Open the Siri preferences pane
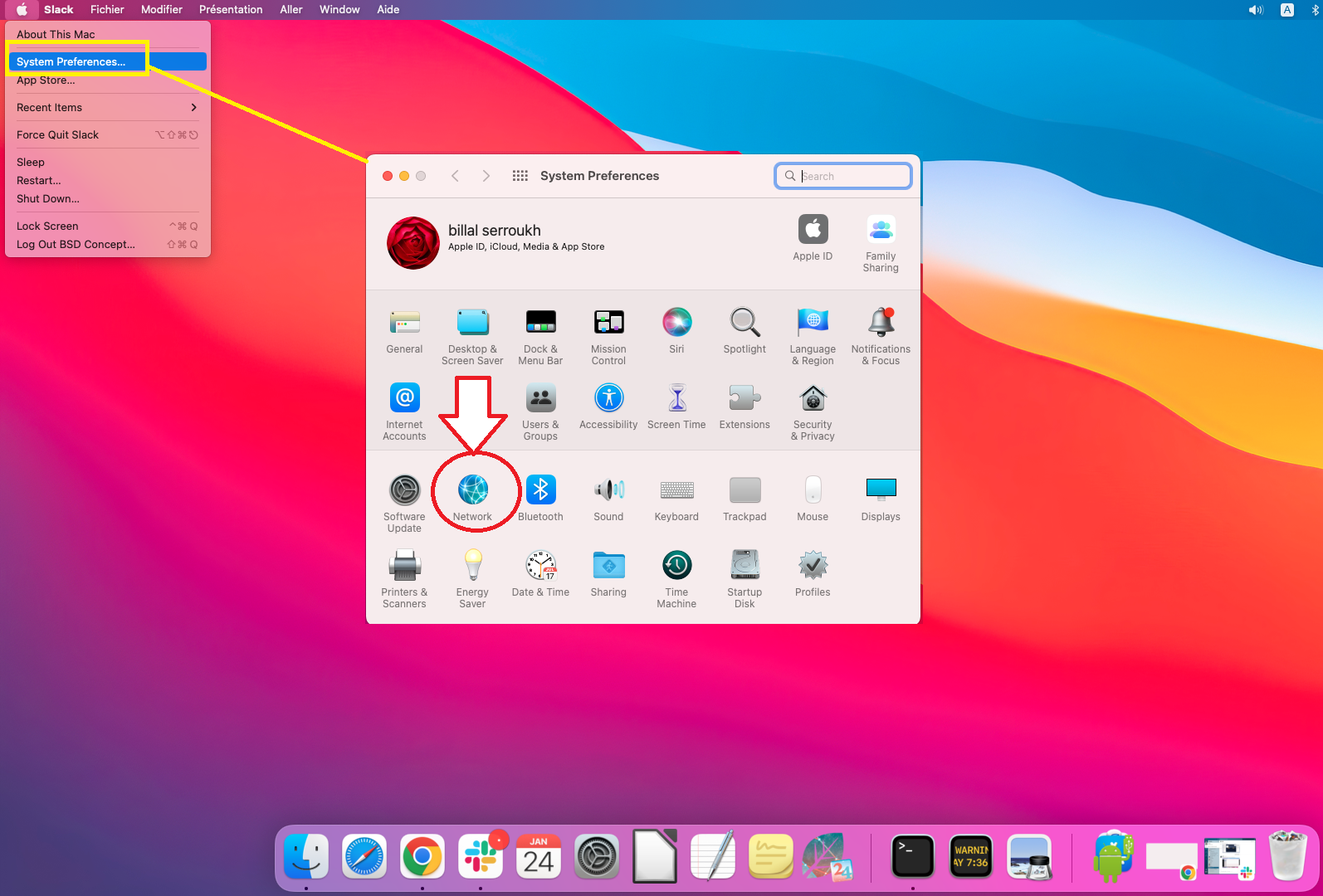This screenshot has height=896, width=1323. [x=676, y=323]
